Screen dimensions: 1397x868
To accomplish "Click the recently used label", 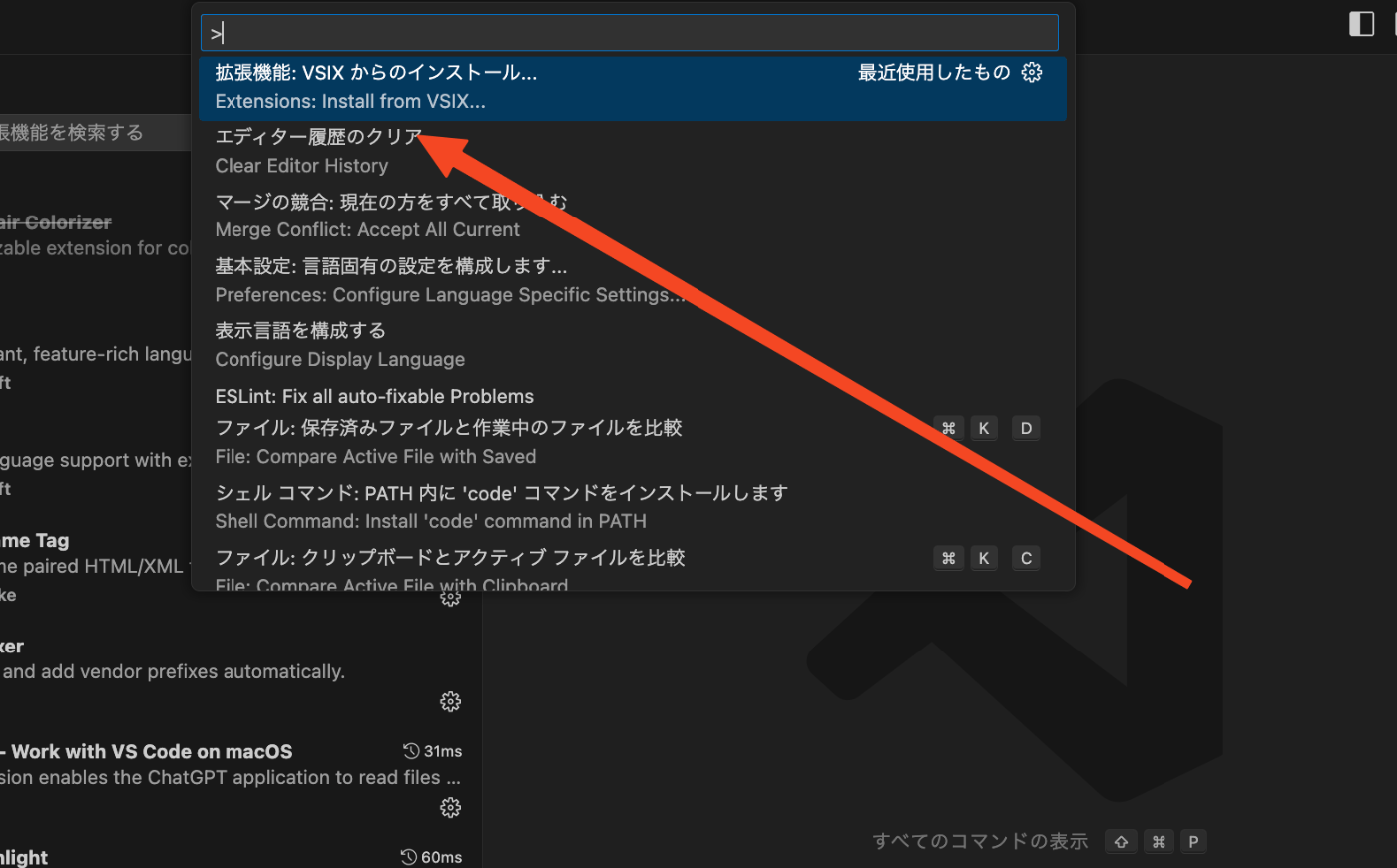I will [934, 72].
